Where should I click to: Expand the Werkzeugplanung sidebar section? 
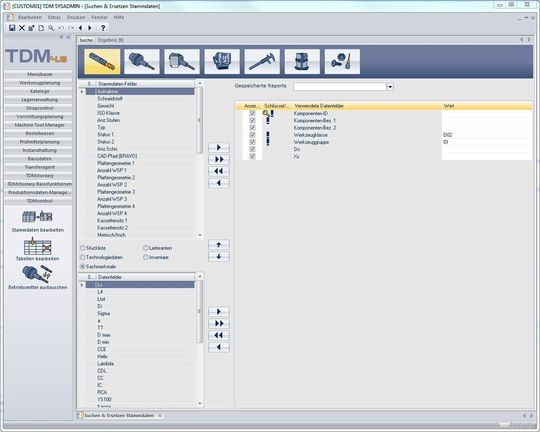pyautogui.click(x=39, y=83)
